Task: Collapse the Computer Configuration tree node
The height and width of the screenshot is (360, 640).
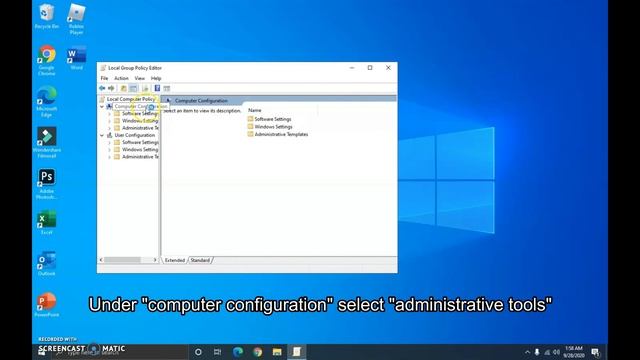Action: point(102,107)
